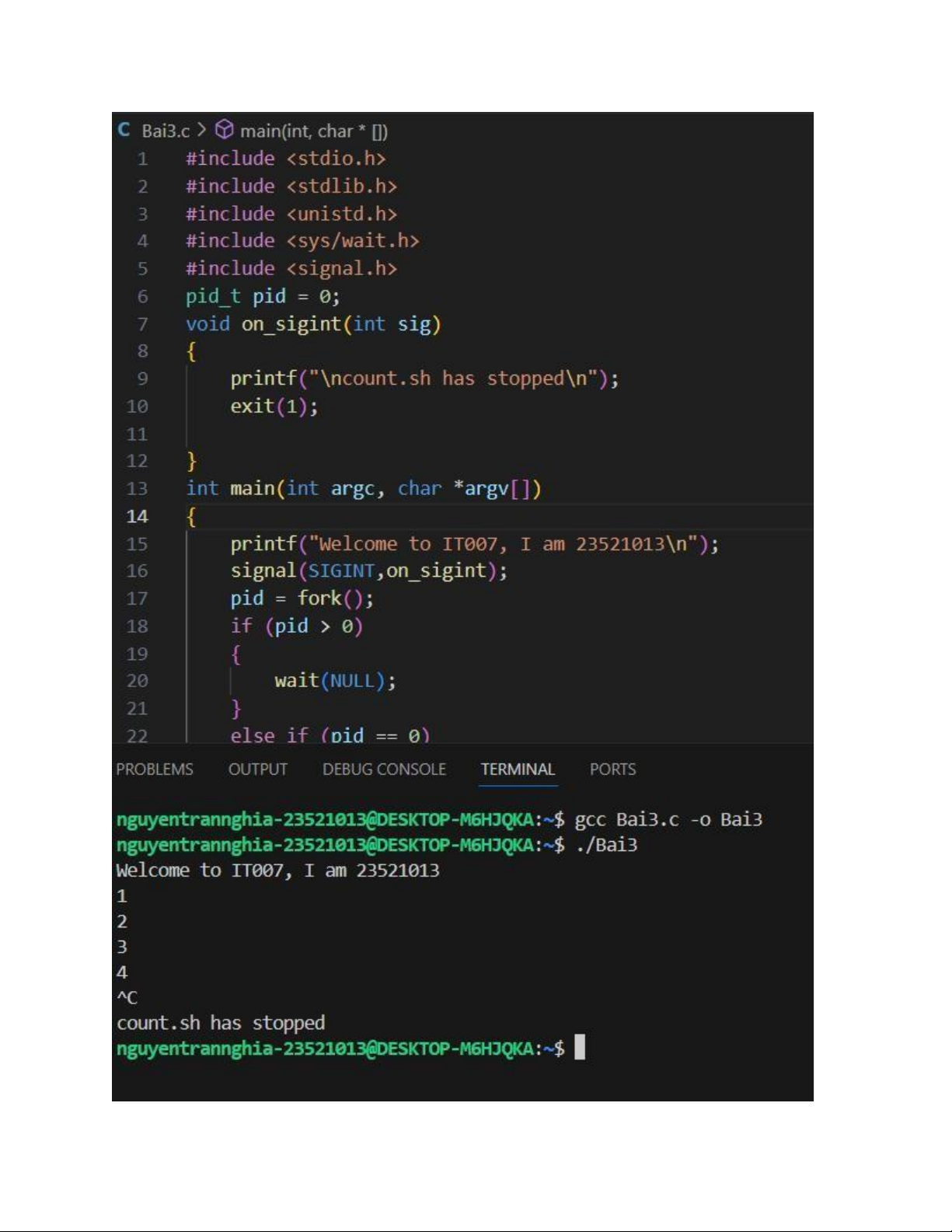Open main(int, char * []) breadcrumb dropdown
This screenshot has width=952, height=1232.
[x=314, y=131]
